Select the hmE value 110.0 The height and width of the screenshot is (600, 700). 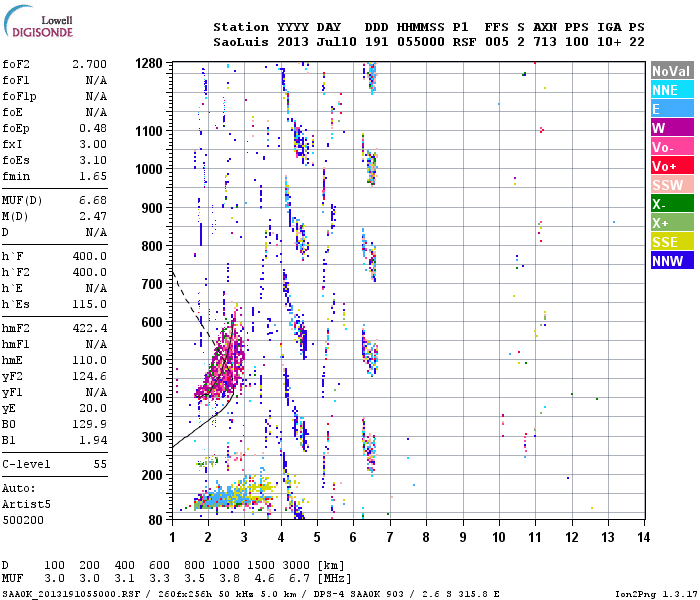tap(89, 360)
